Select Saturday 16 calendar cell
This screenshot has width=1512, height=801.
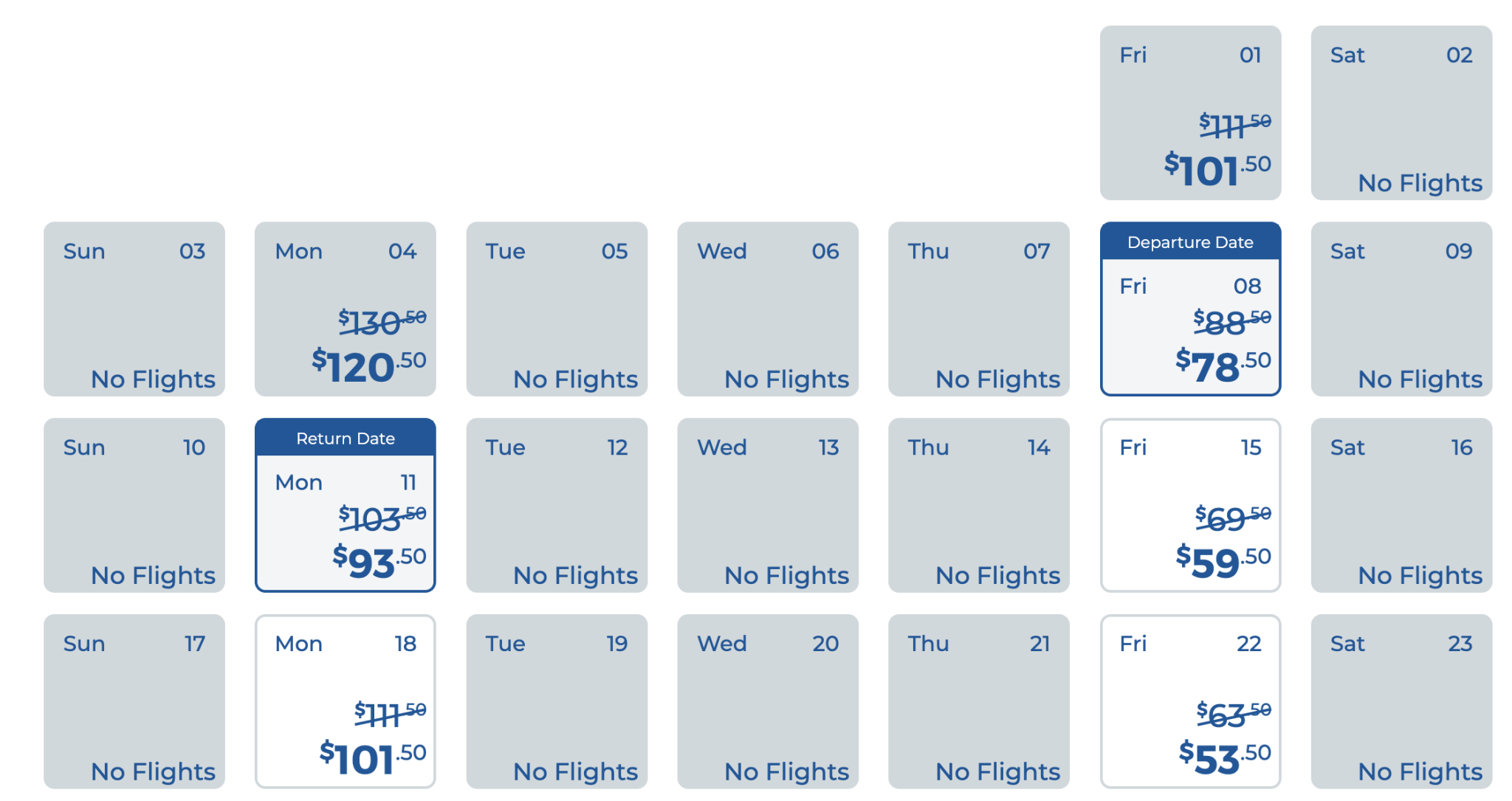(1401, 506)
